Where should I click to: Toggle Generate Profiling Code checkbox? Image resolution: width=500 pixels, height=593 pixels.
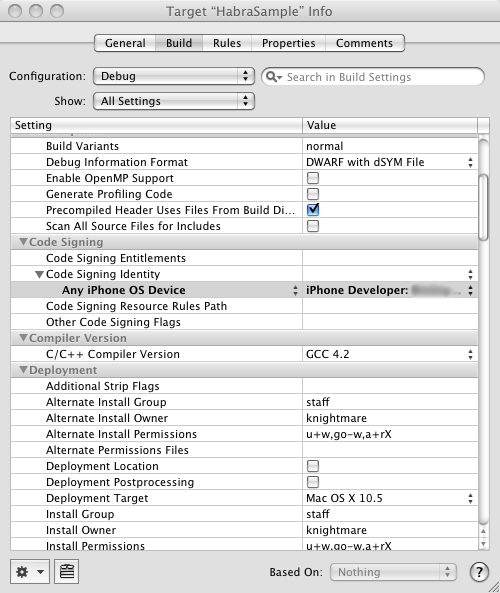click(x=313, y=194)
